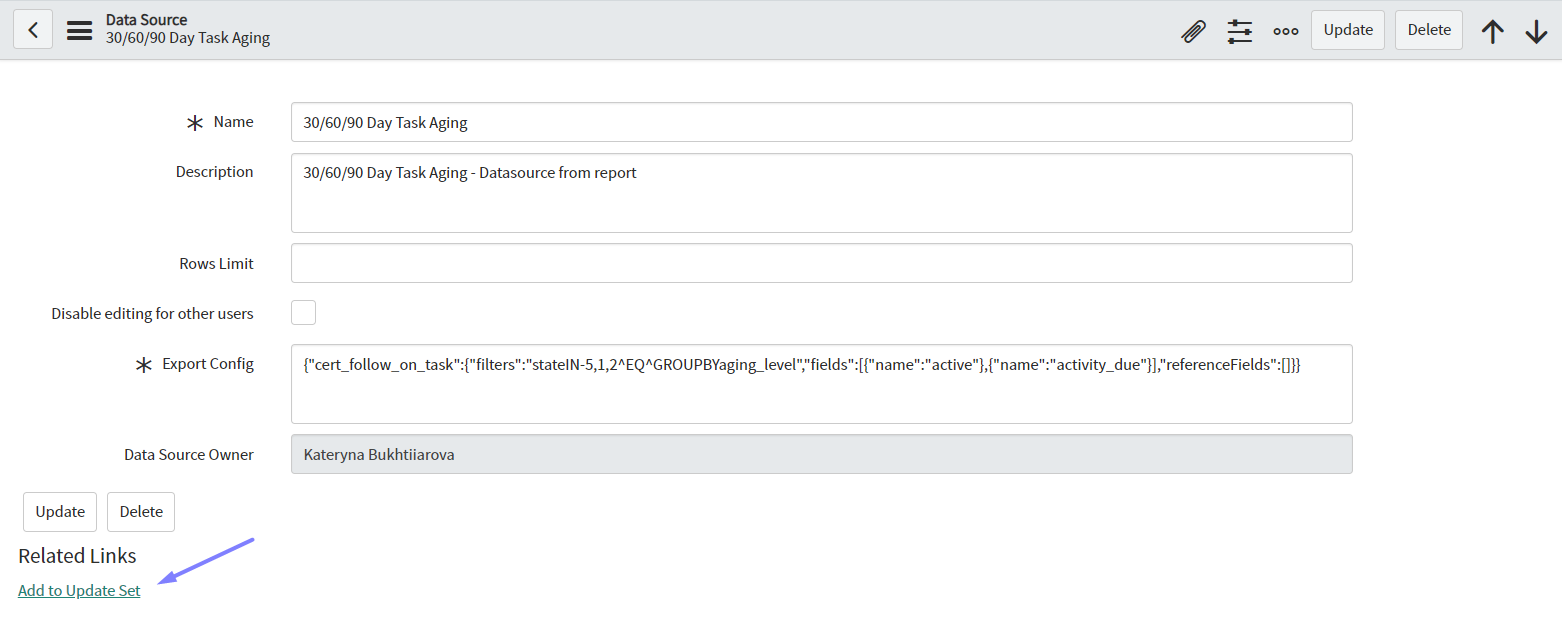This screenshot has height=633, width=1562.
Task: Click the Related Links section heading
Action: tap(77, 556)
